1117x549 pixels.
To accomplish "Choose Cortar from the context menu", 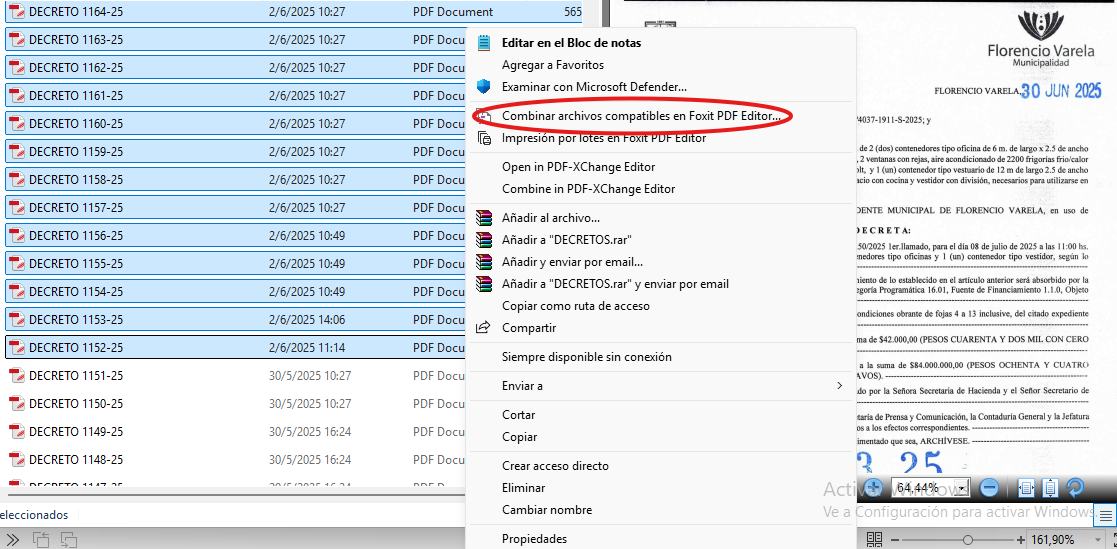I will point(519,414).
